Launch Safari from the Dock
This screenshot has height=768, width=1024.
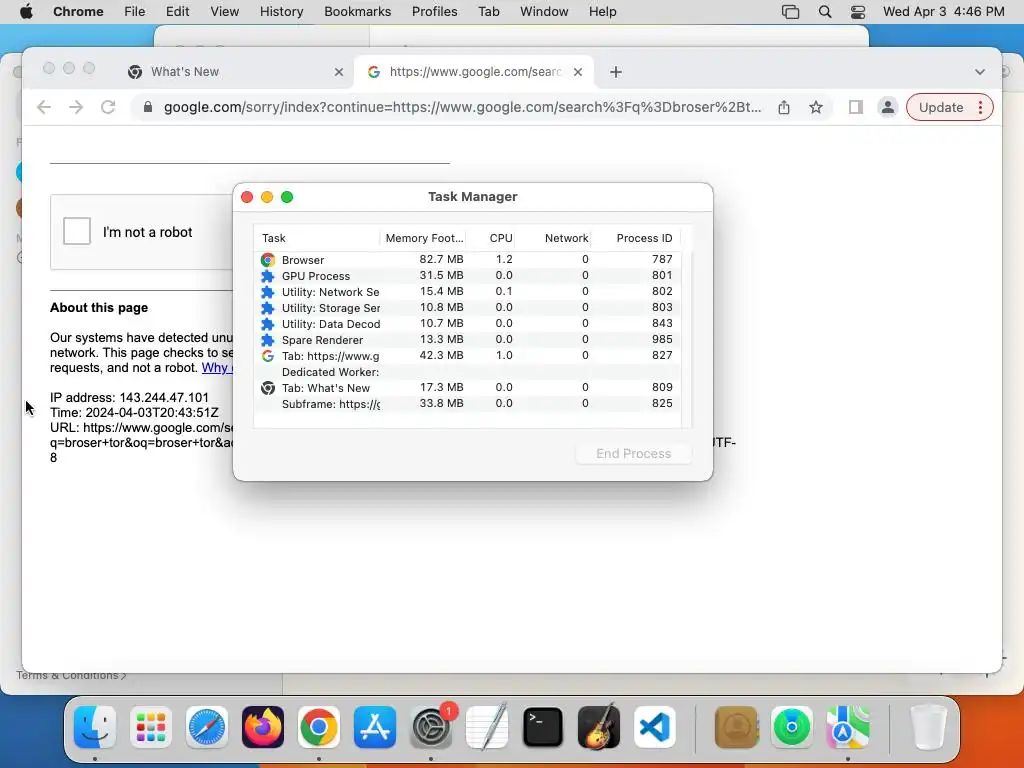point(207,727)
